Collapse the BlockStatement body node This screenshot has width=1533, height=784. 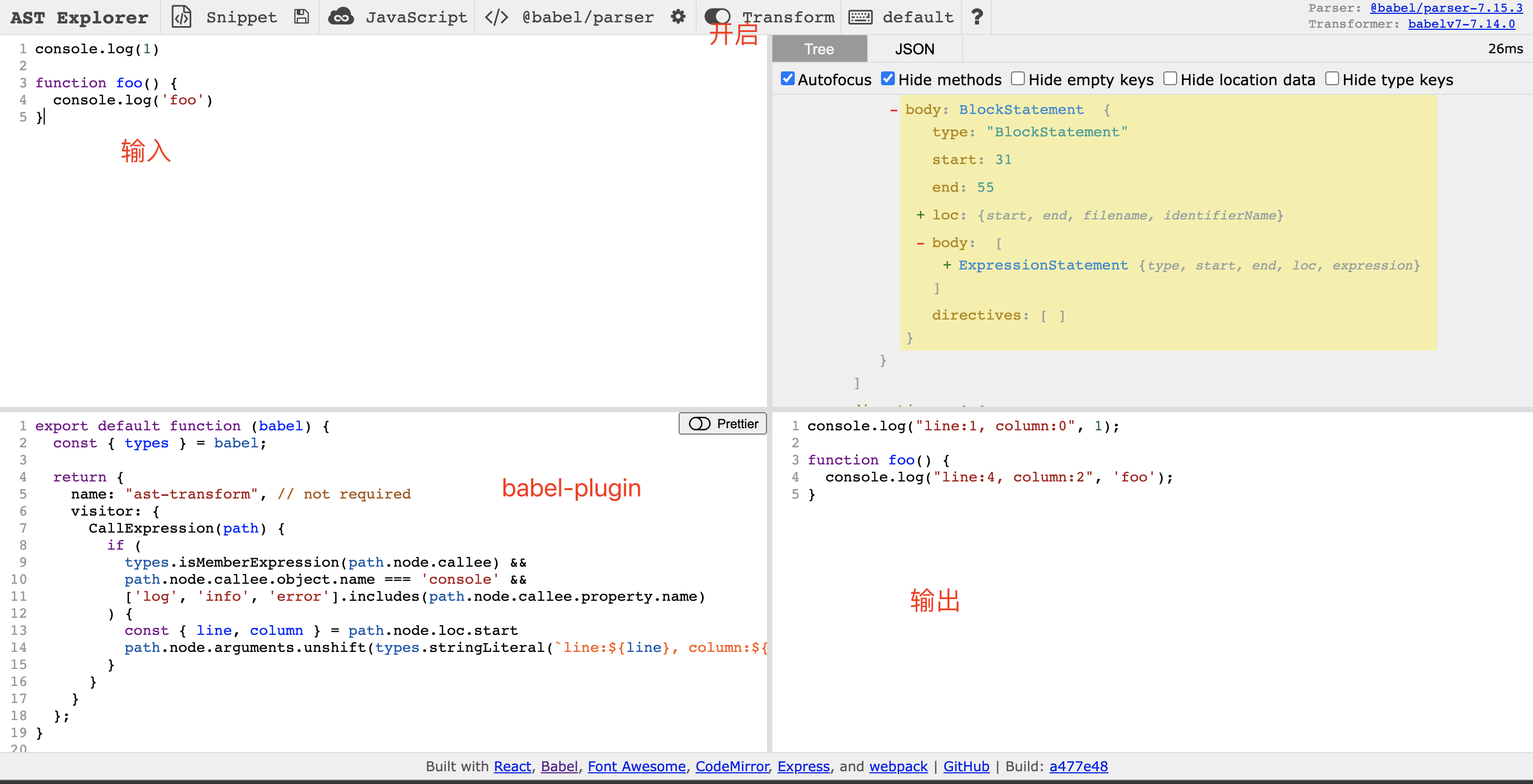pyautogui.click(x=893, y=110)
